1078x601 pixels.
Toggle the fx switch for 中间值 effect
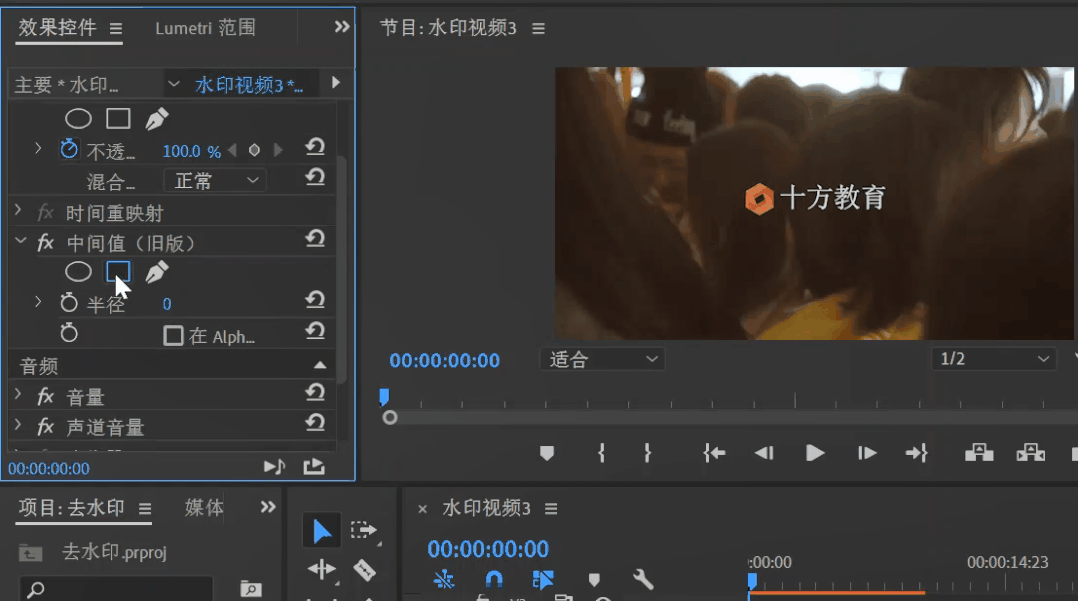(45, 243)
